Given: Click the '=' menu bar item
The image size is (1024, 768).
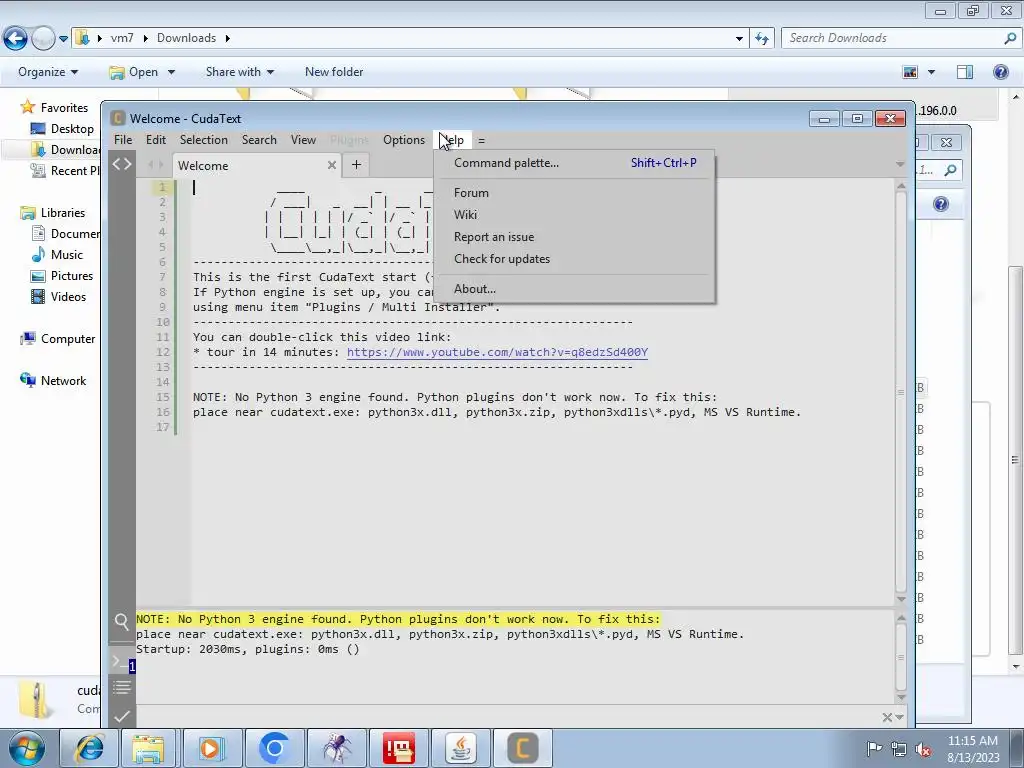Looking at the screenshot, I should tap(481, 140).
